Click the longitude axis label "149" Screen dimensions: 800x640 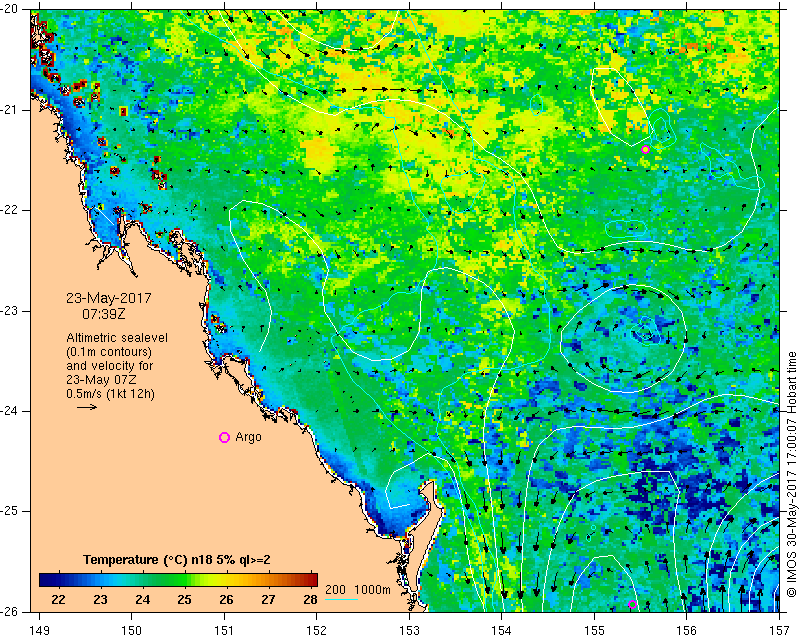click(x=40, y=631)
